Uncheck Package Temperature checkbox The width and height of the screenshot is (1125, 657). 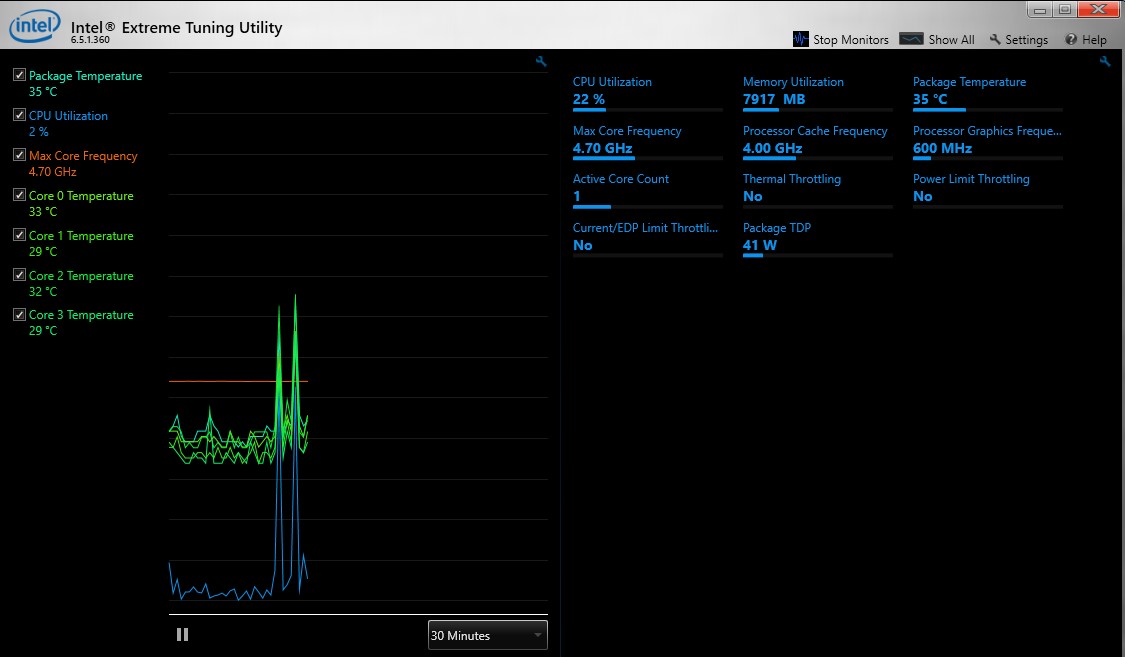(19, 75)
